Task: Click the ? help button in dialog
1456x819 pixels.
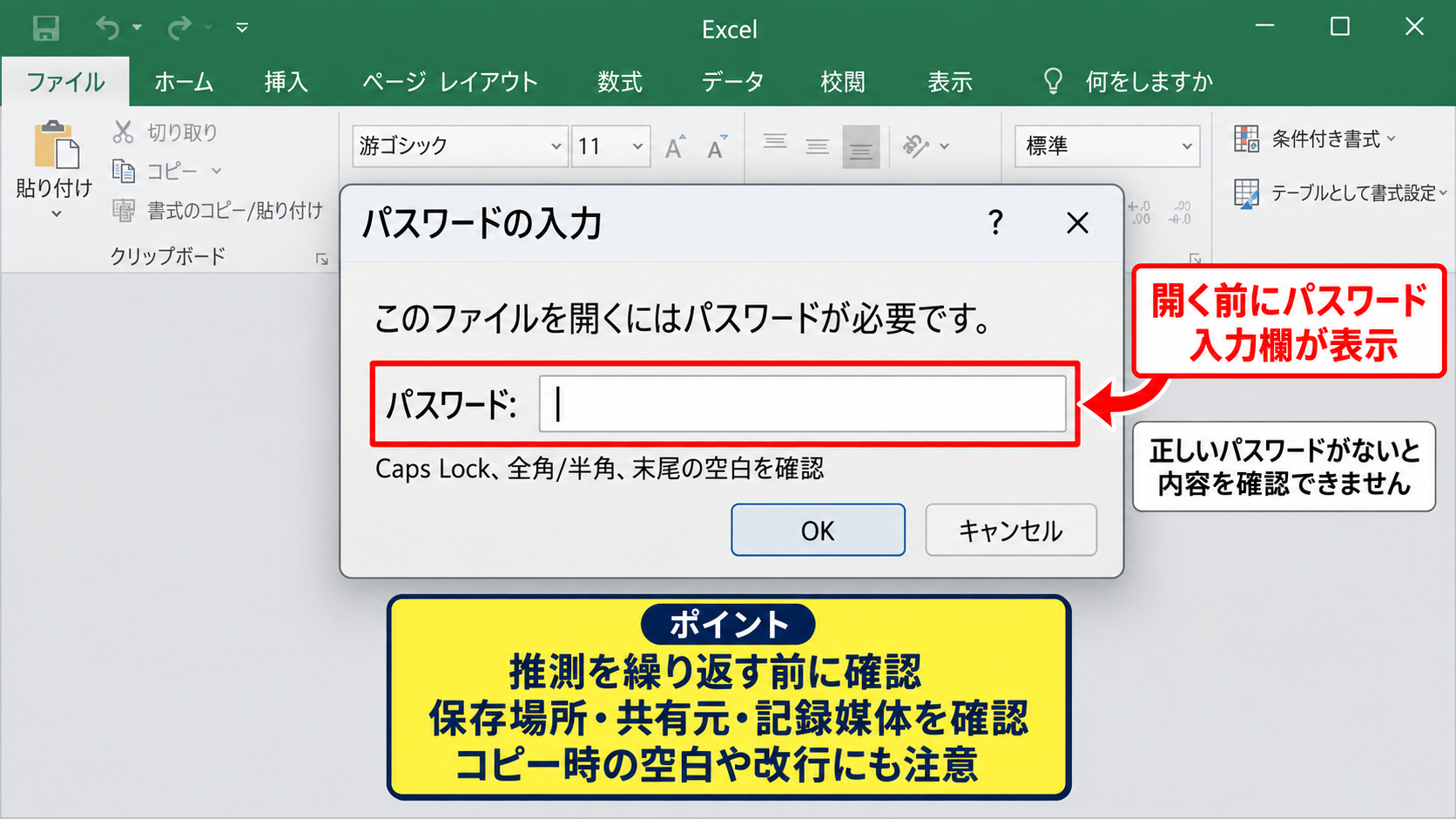Action: (995, 223)
